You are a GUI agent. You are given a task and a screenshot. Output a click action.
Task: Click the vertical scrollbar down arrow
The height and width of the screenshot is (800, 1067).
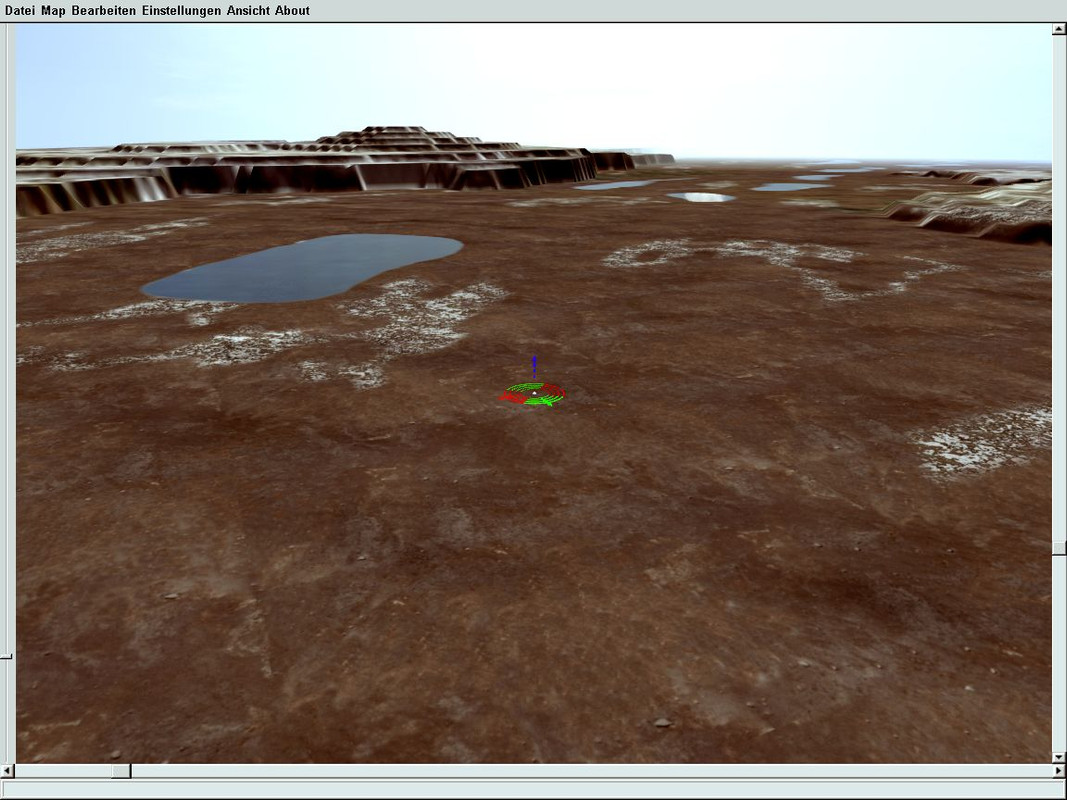click(1059, 757)
